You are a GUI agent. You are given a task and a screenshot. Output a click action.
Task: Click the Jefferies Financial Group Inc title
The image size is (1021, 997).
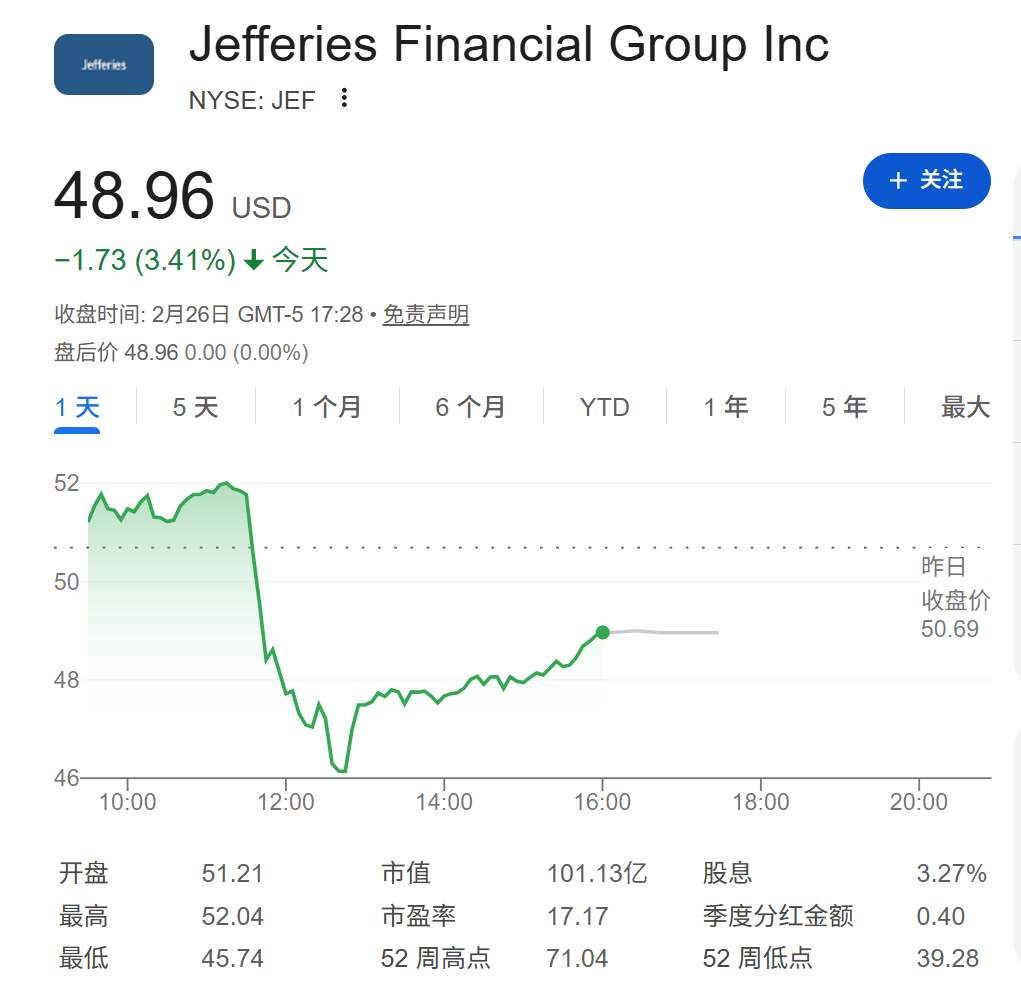coord(509,45)
